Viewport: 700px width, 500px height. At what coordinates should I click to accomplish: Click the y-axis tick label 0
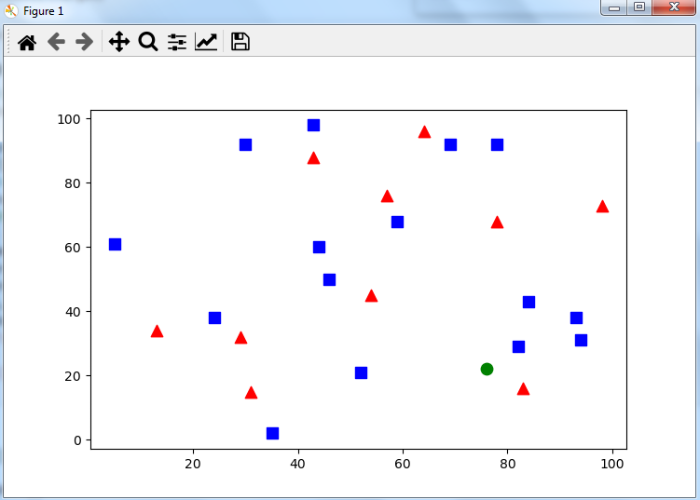(77, 441)
